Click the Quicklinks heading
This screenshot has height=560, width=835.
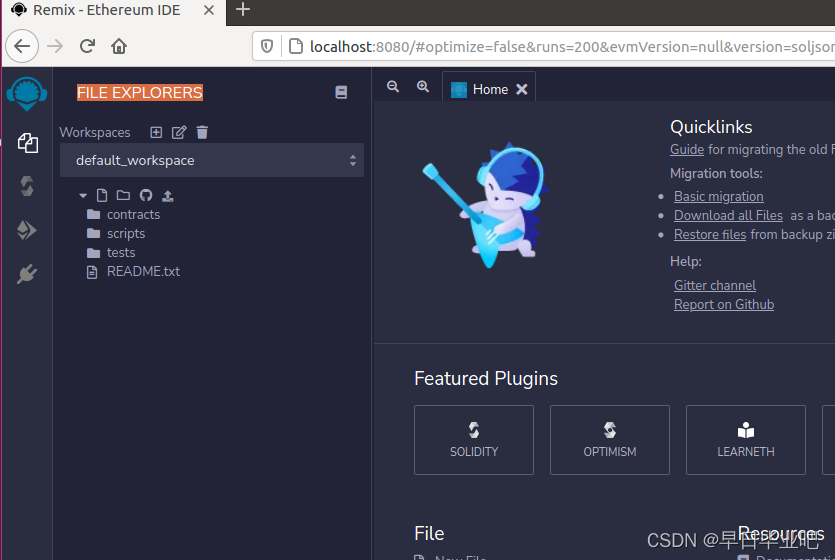[x=711, y=127]
